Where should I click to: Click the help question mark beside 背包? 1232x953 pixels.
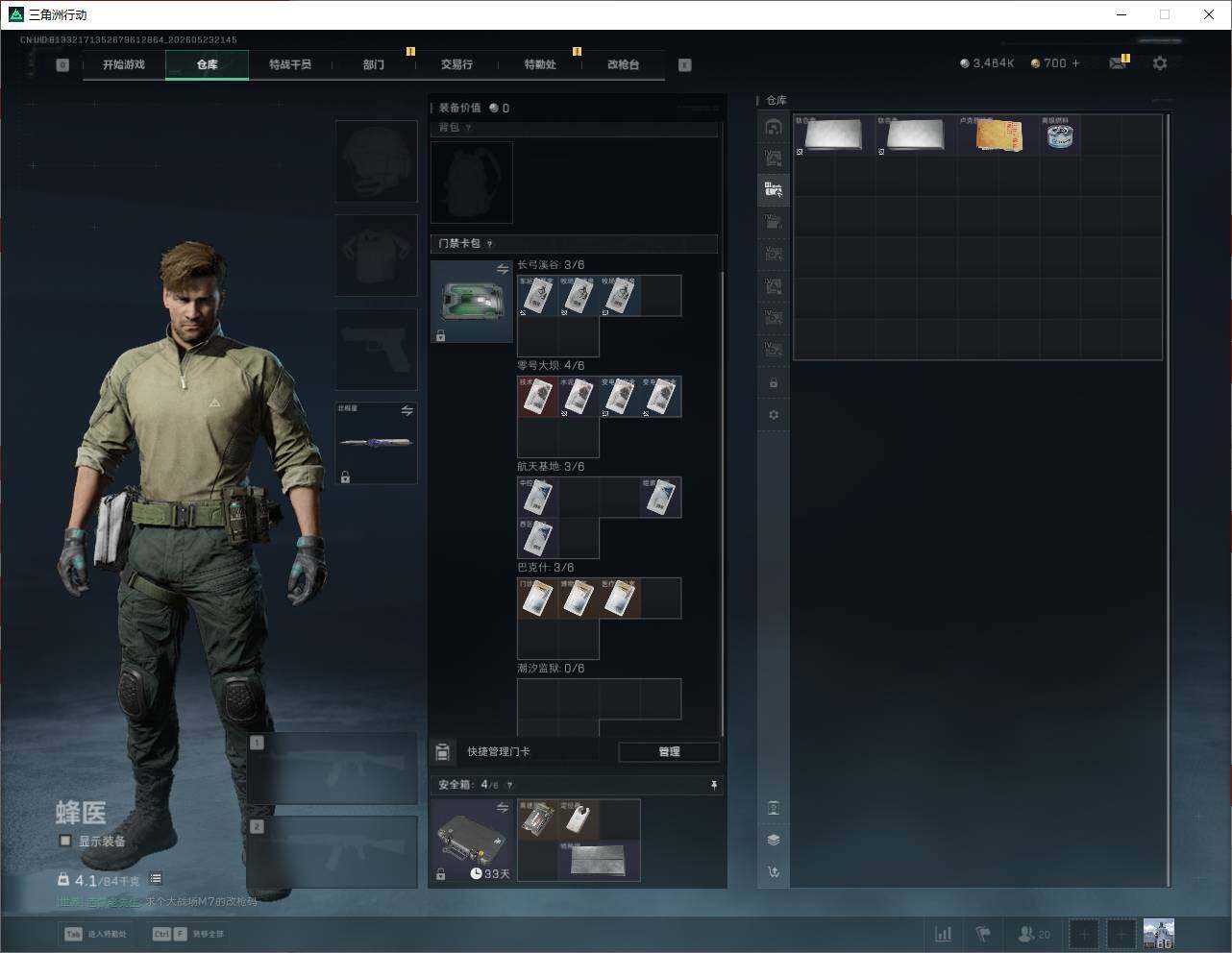coord(468,128)
